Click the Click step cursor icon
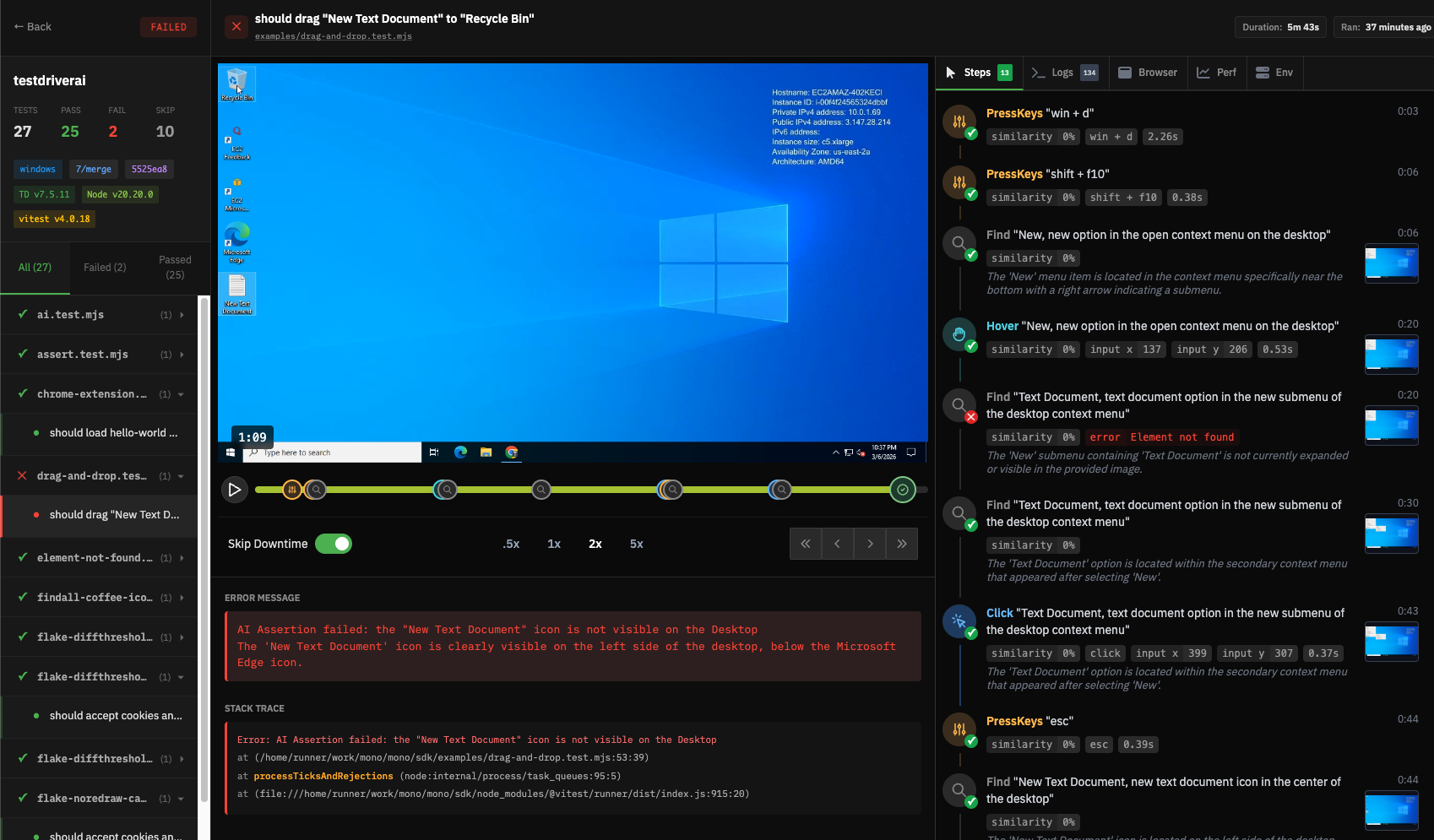 [x=959, y=621]
